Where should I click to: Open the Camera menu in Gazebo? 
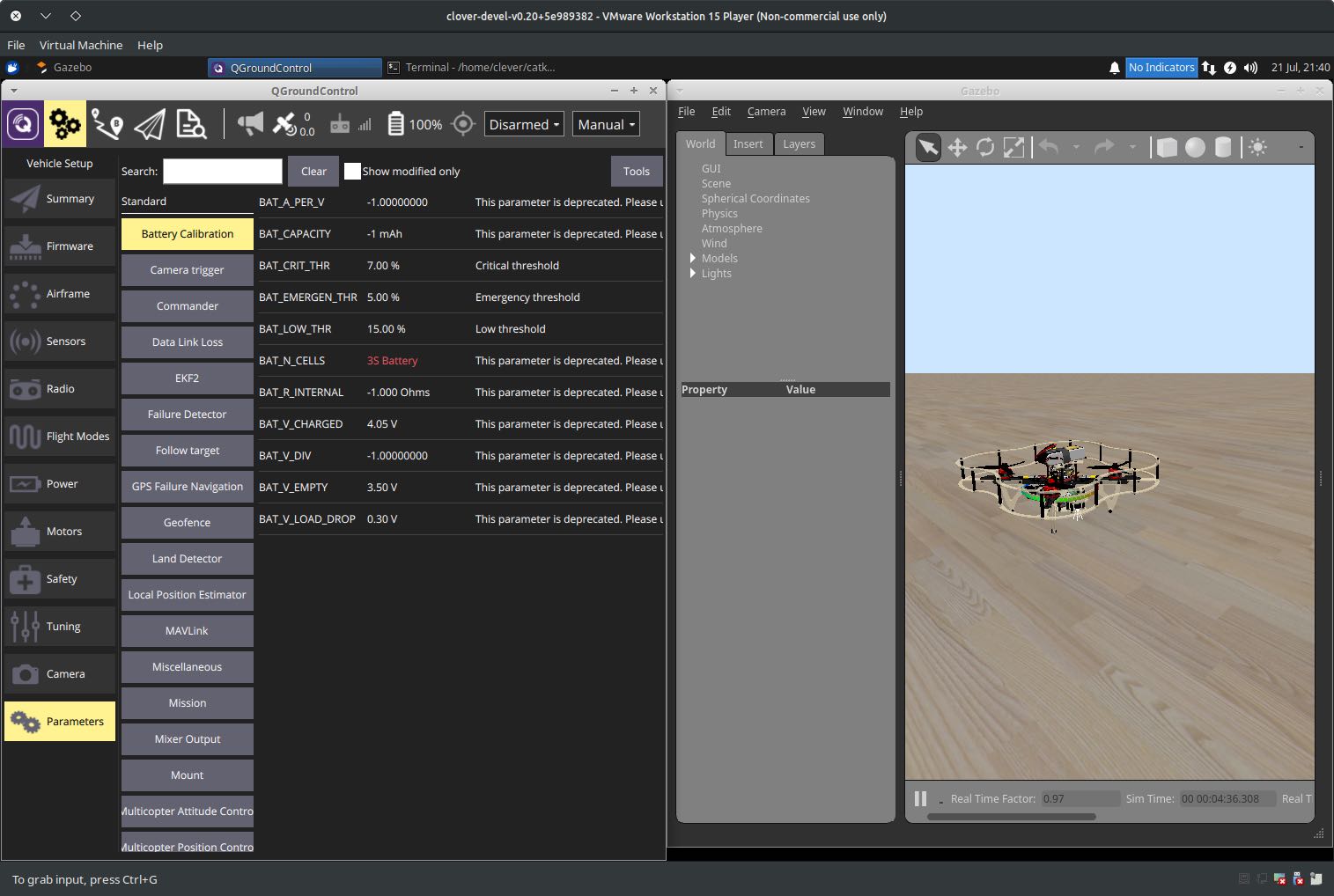(x=766, y=112)
